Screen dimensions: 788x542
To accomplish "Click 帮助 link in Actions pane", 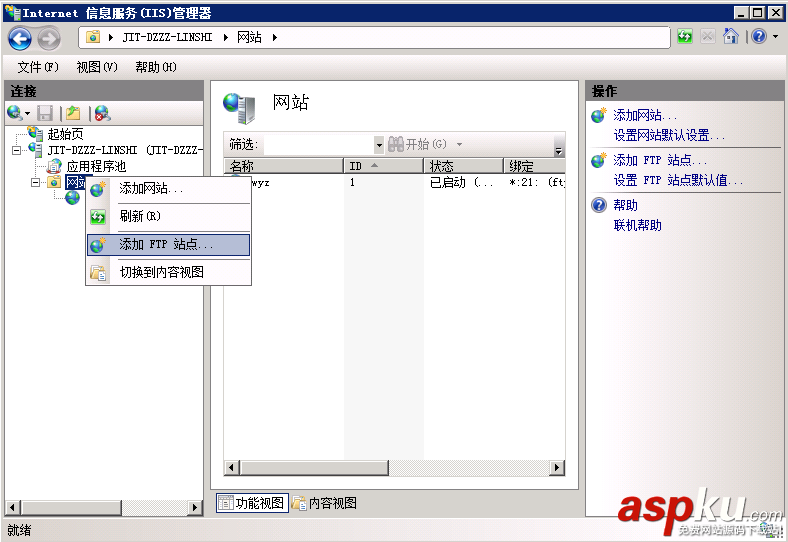I will coord(625,205).
